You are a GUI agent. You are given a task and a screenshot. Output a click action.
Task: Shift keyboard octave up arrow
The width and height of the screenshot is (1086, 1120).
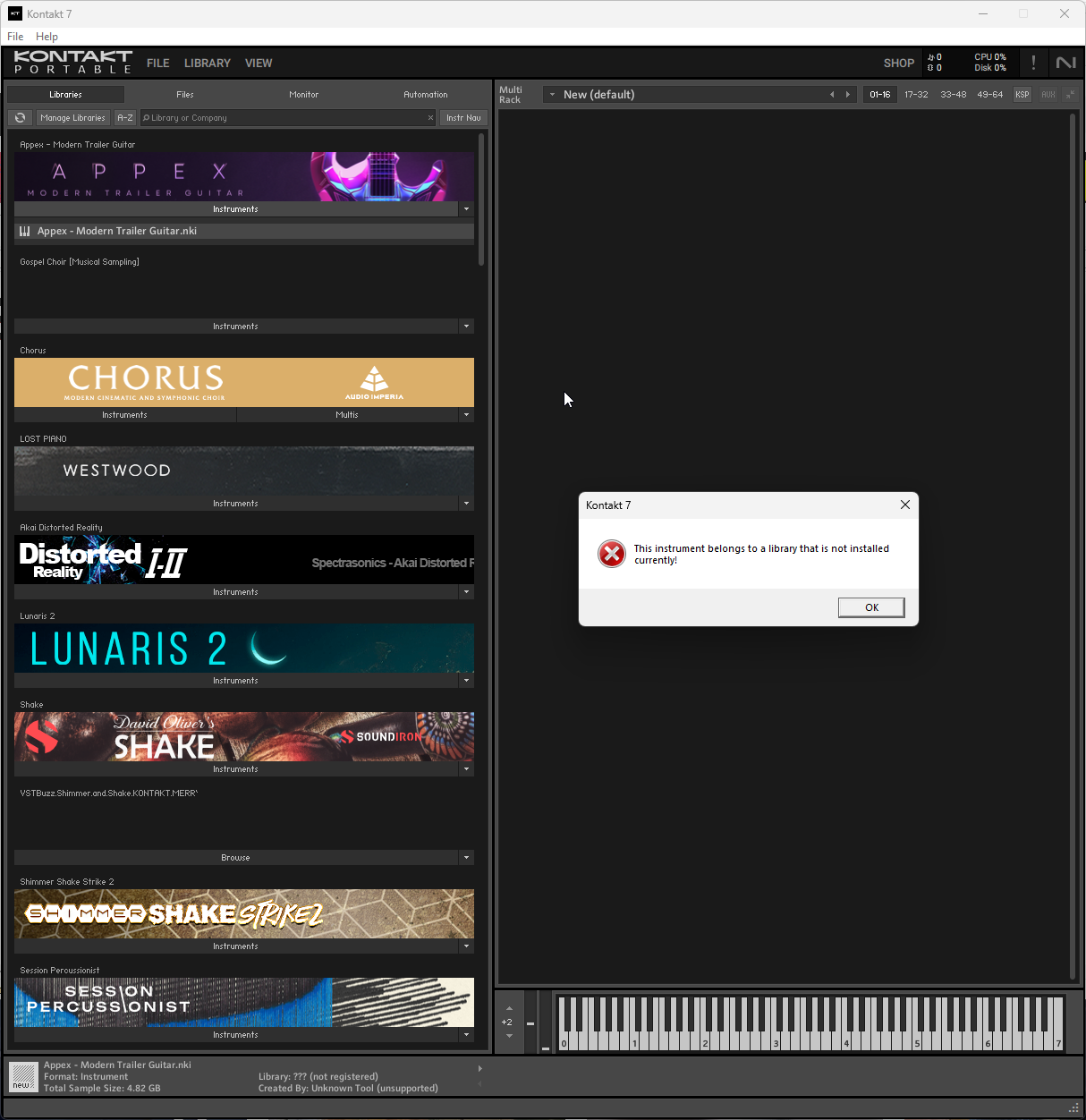coord(509,1008)
